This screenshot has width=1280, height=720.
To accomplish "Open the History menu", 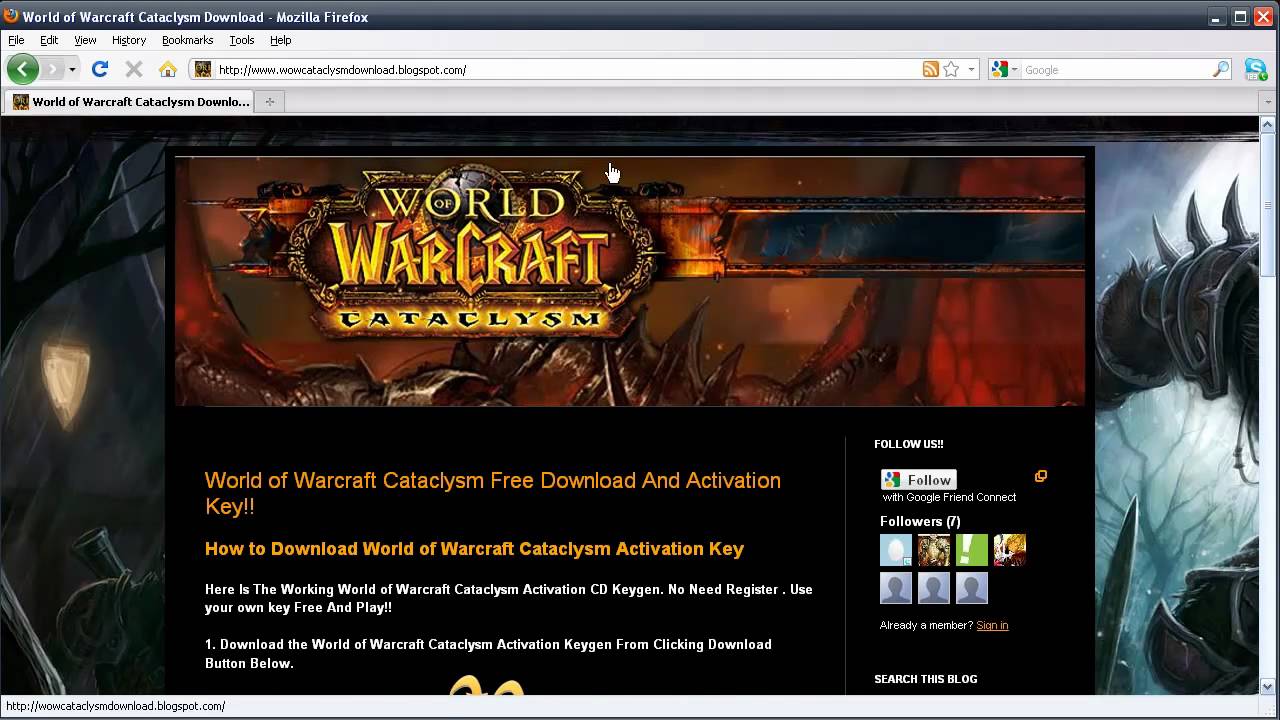I will tap(129, 40).
